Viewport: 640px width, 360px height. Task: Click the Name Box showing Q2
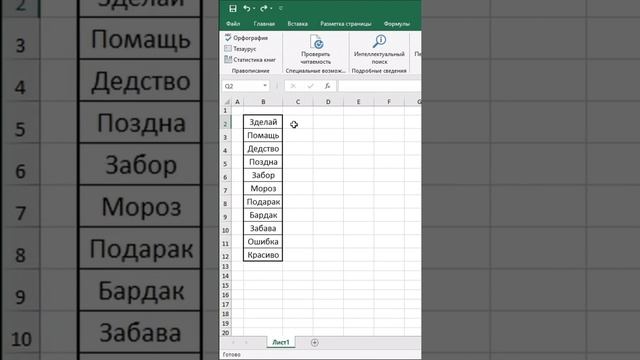[242, 86]
